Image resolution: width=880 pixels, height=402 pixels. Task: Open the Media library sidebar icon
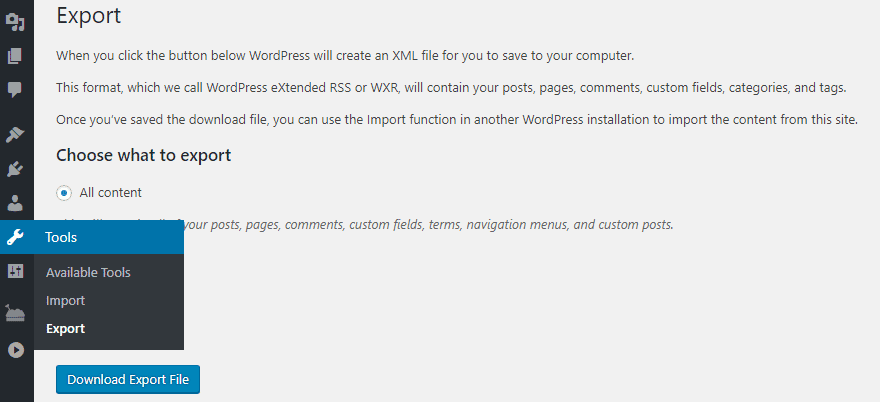15,22
